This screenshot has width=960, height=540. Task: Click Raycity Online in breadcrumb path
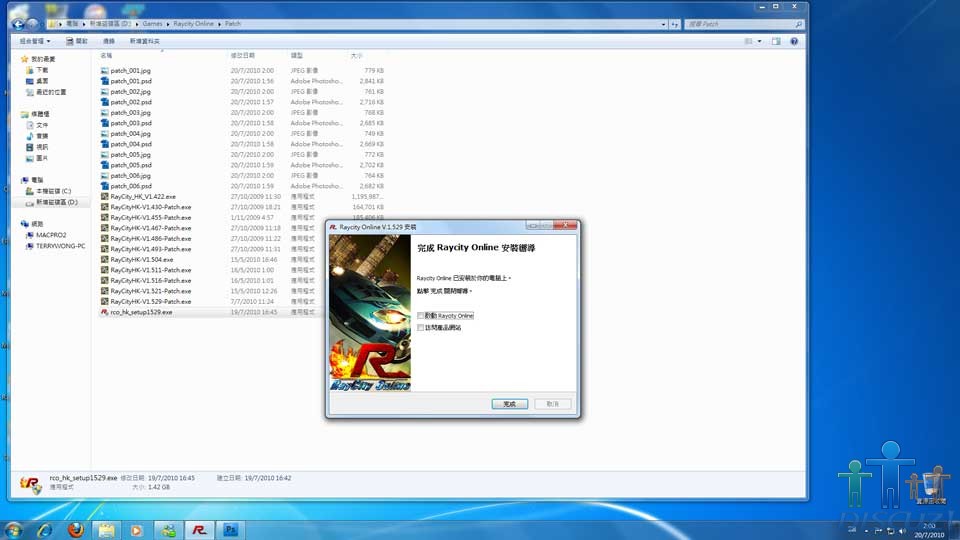coord(193,24)
